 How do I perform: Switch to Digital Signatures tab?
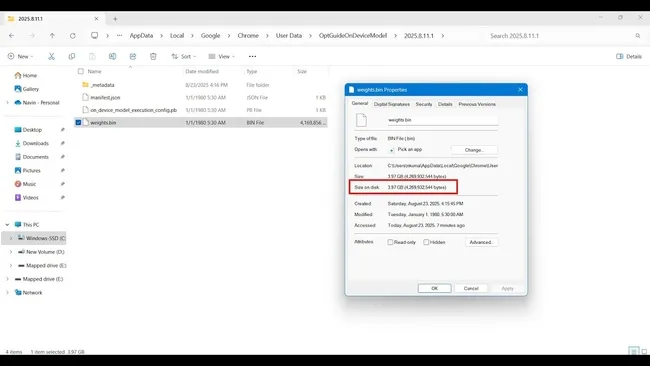click(x=392, y=104)
